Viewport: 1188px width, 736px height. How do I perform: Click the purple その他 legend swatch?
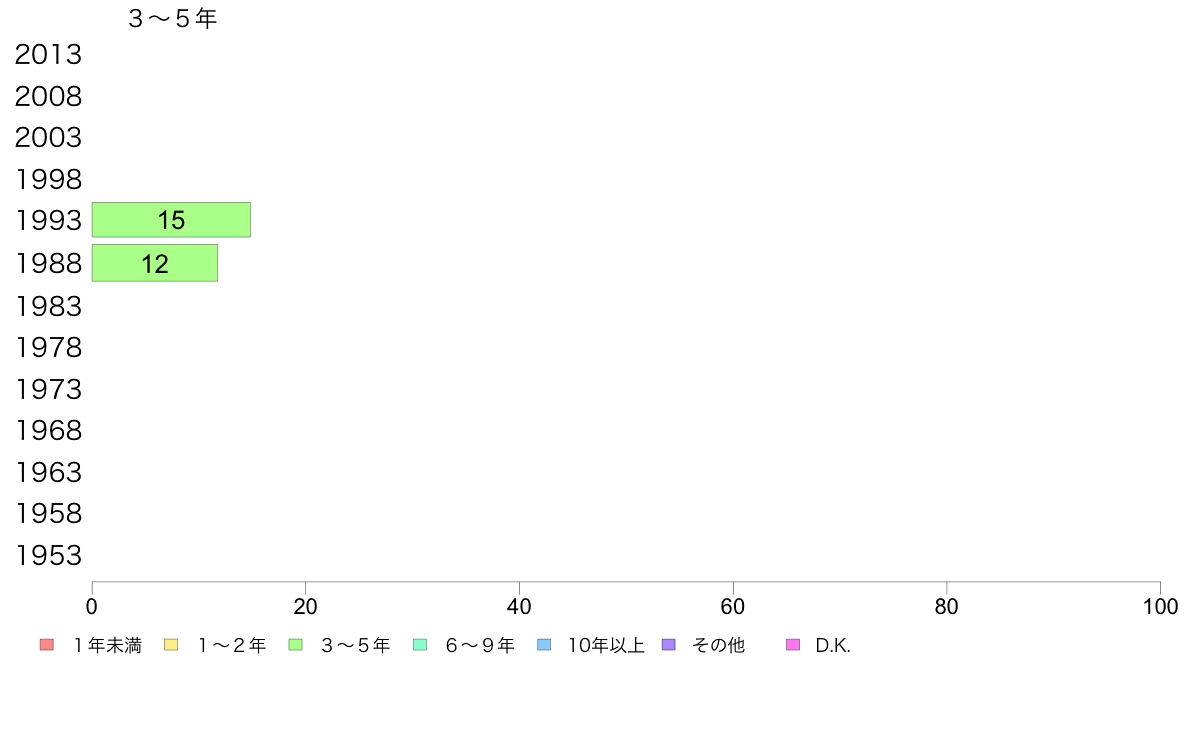tap(668, 645)
